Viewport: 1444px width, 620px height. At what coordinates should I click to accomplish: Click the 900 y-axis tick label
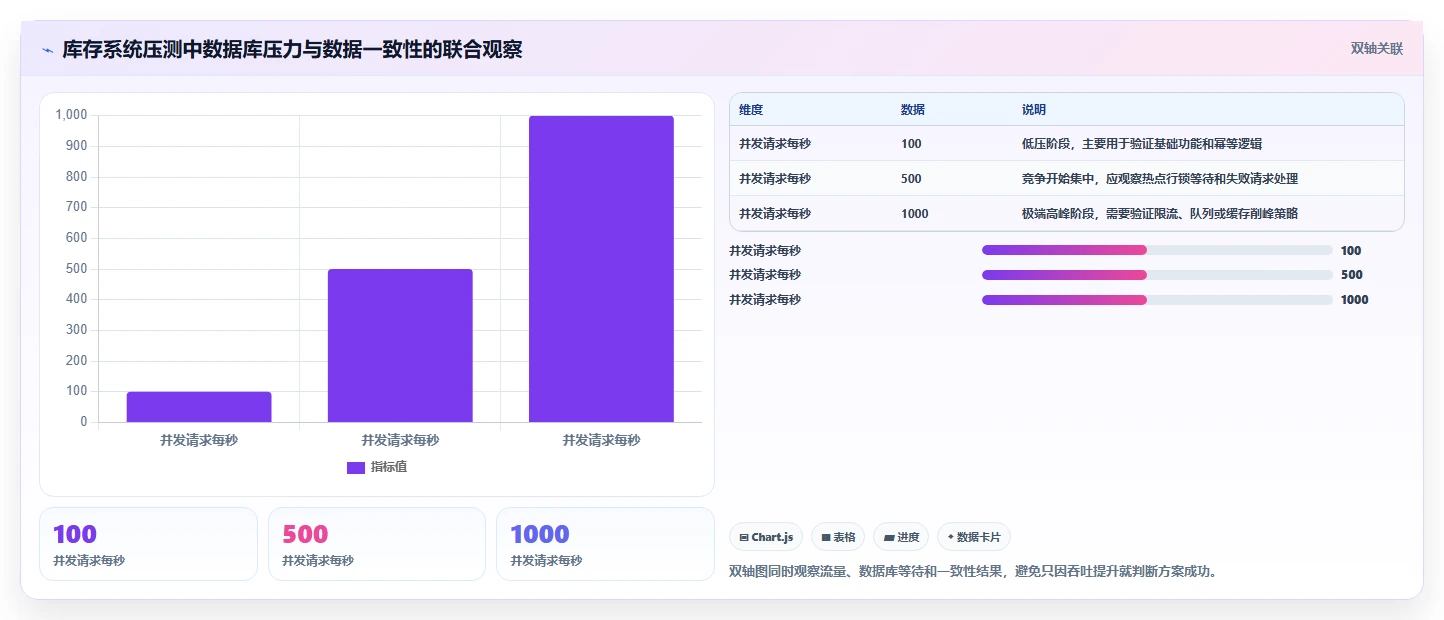point(77,146)
